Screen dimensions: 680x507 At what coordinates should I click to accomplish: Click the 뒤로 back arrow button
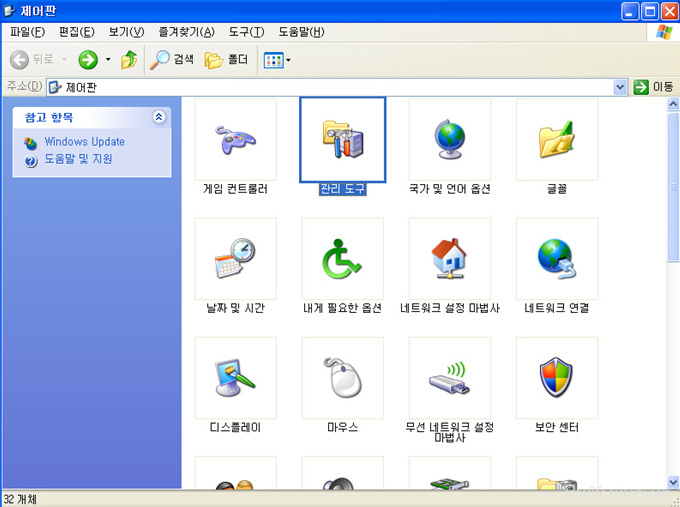tap(32, 59)
